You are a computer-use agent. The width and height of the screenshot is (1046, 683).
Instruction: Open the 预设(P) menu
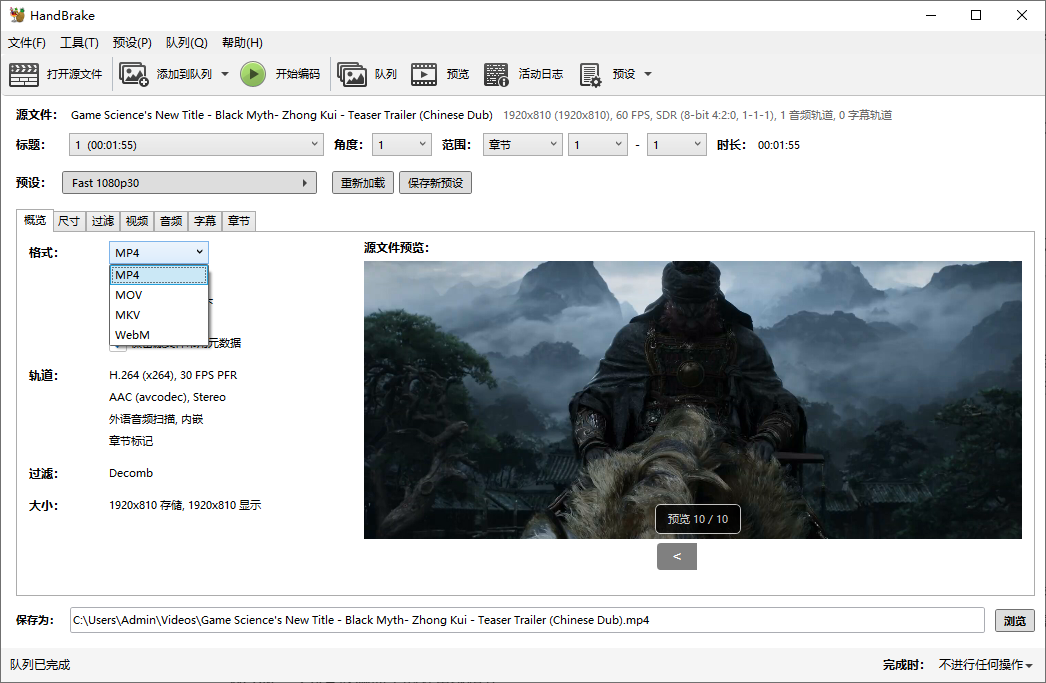coord(132,43)
